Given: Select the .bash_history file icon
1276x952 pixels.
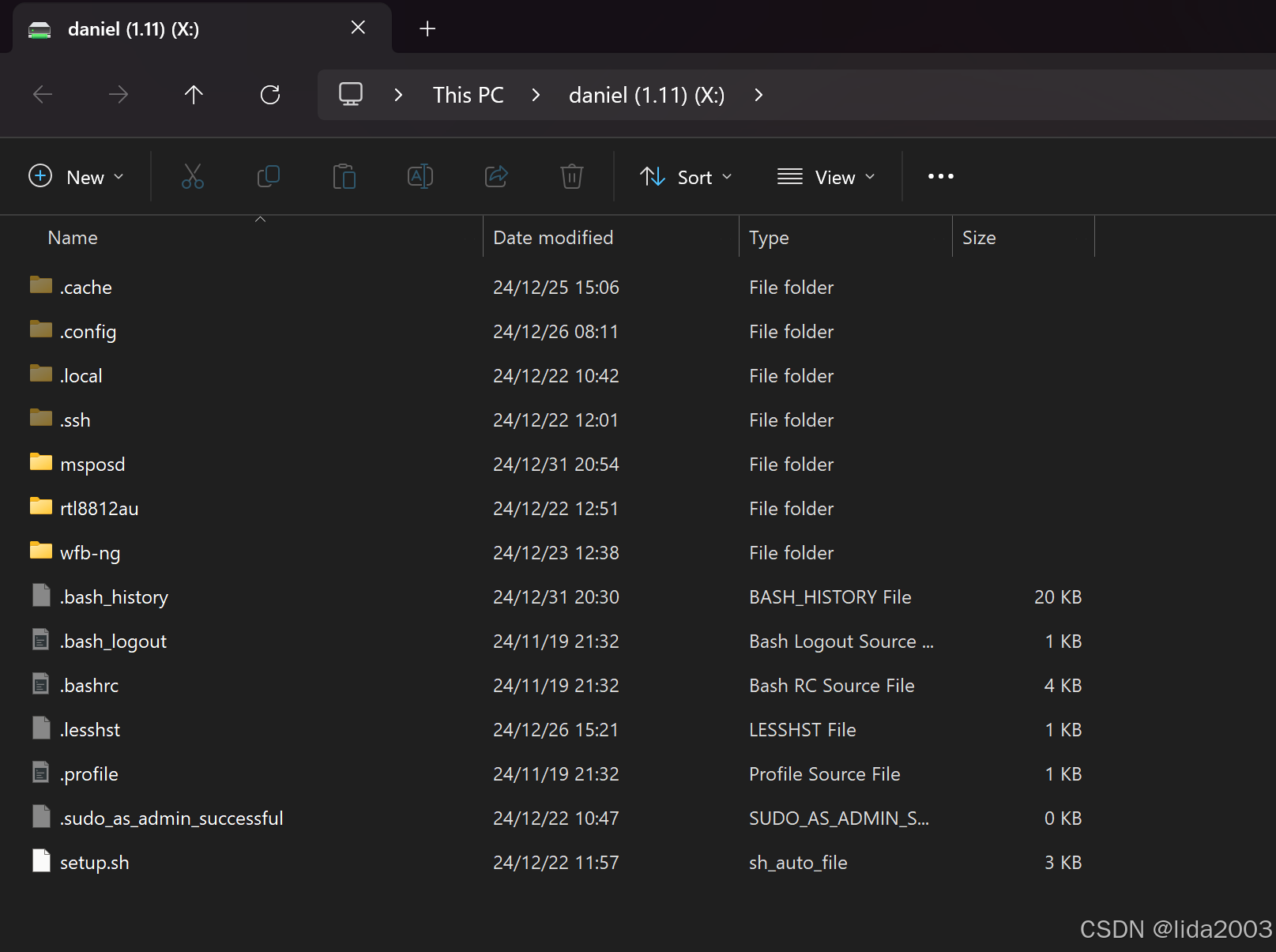Looking at the screenshot, I should (41, 595).
